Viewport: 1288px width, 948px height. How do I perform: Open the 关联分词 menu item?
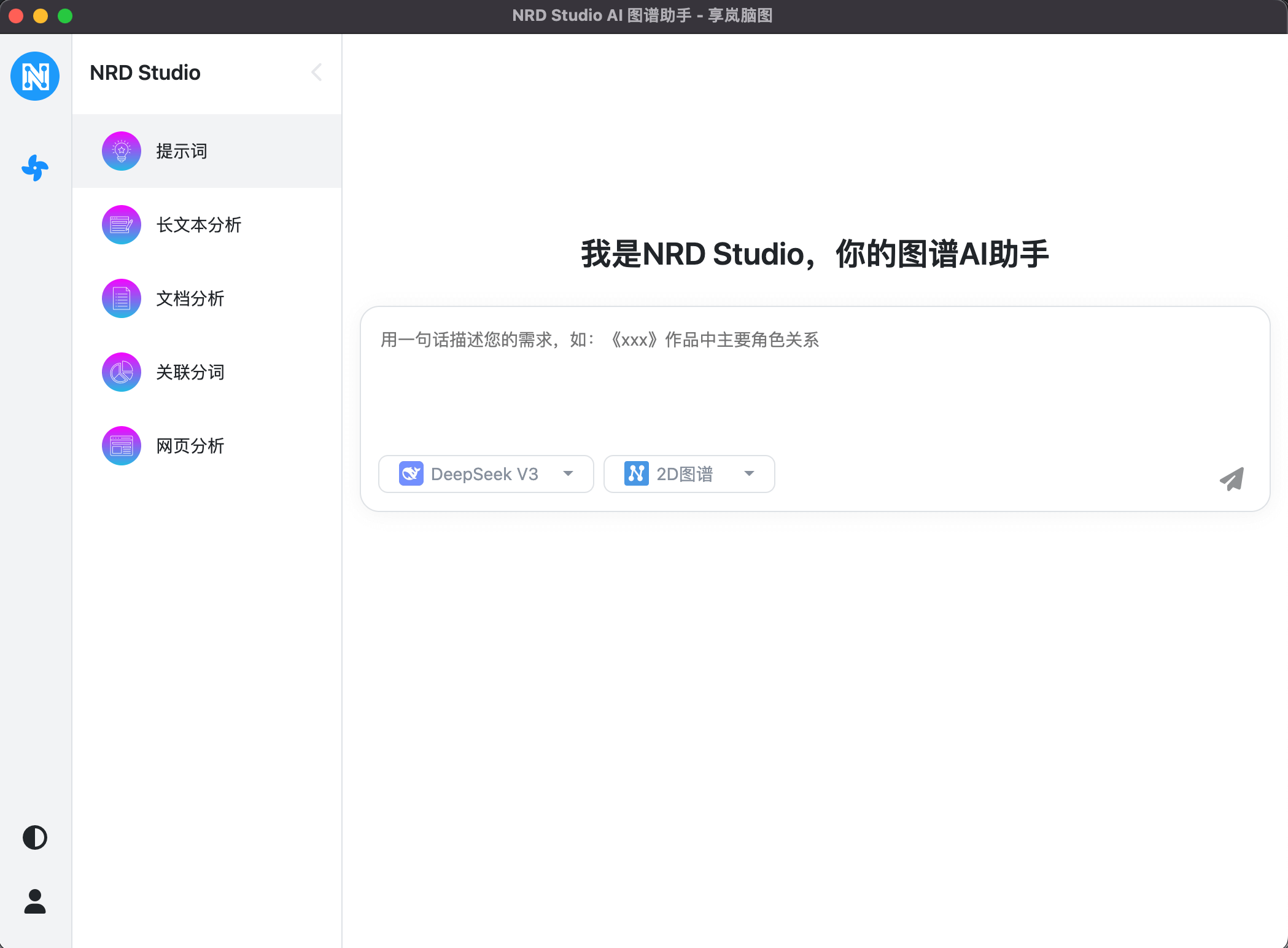[x=207, y=372]
